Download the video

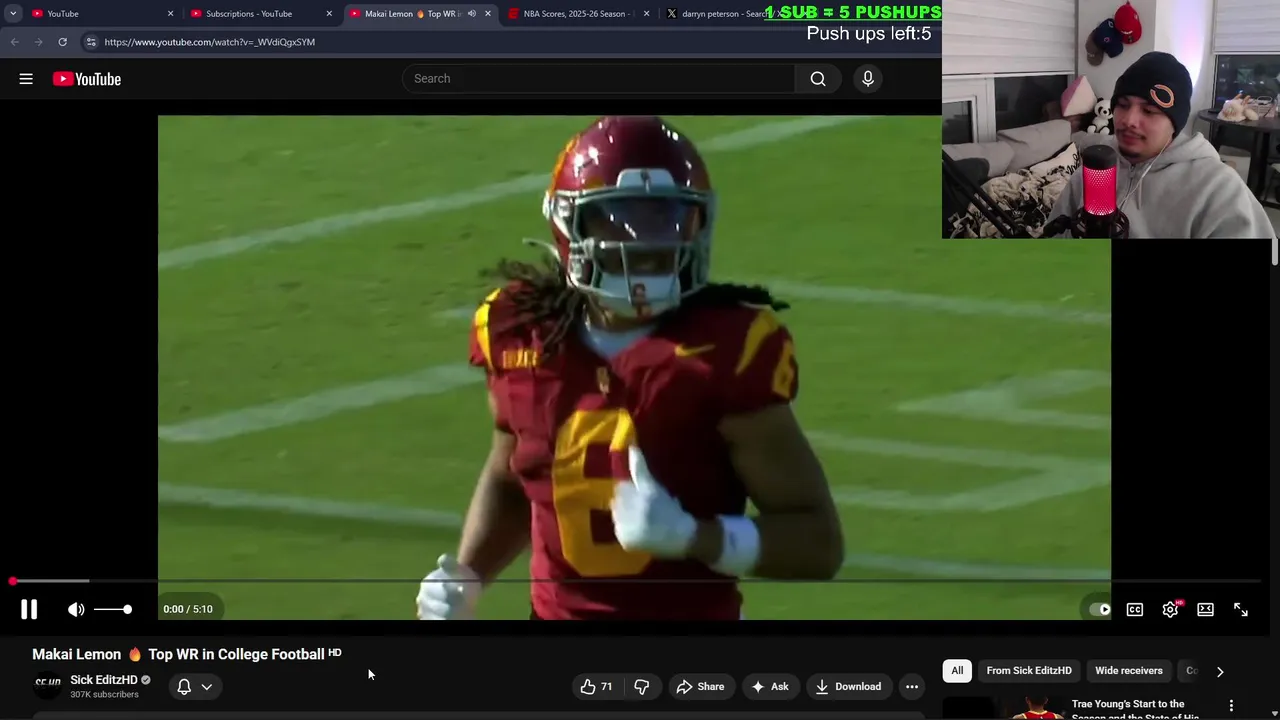(848, 687)
